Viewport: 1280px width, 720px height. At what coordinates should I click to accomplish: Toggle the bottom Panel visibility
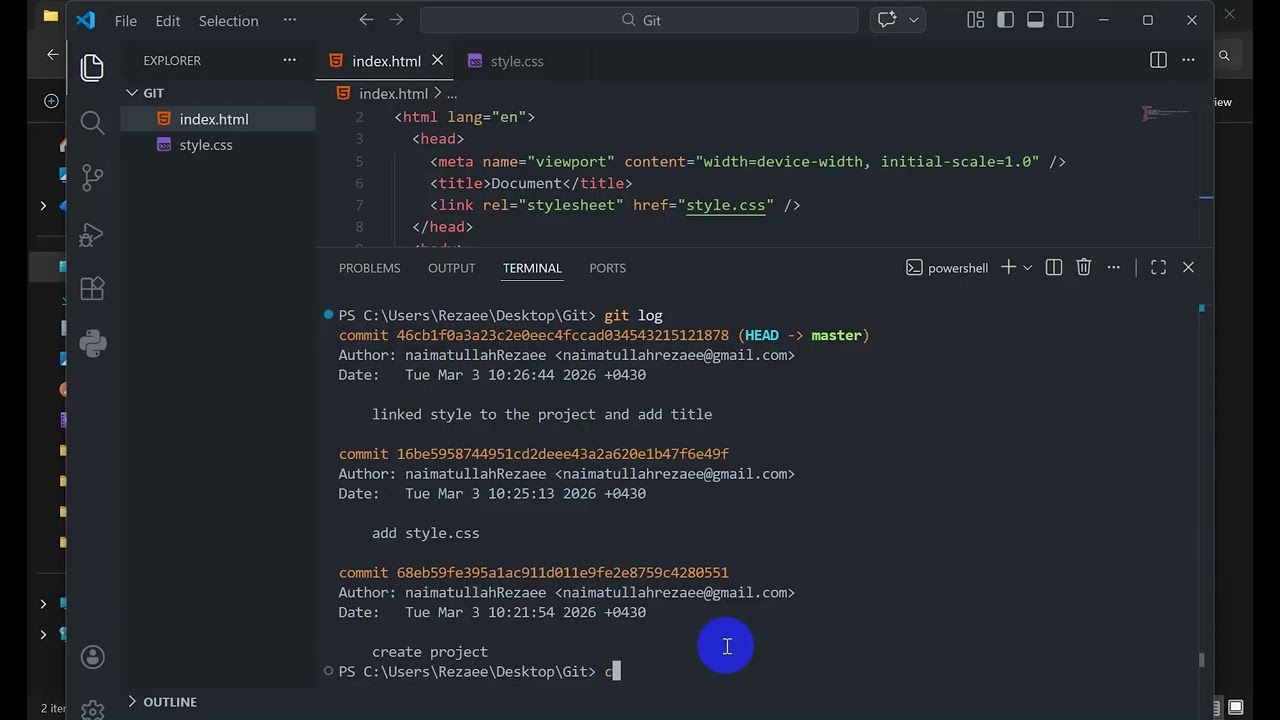pyautogui.click(x=1036, y=20)
